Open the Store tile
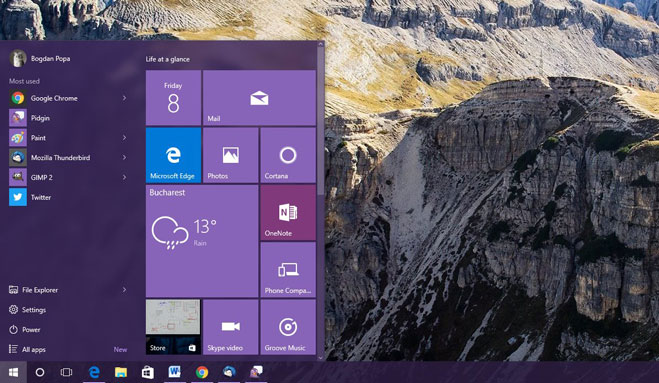The width and height of the screenshot is (659, 383). (173, 327)
